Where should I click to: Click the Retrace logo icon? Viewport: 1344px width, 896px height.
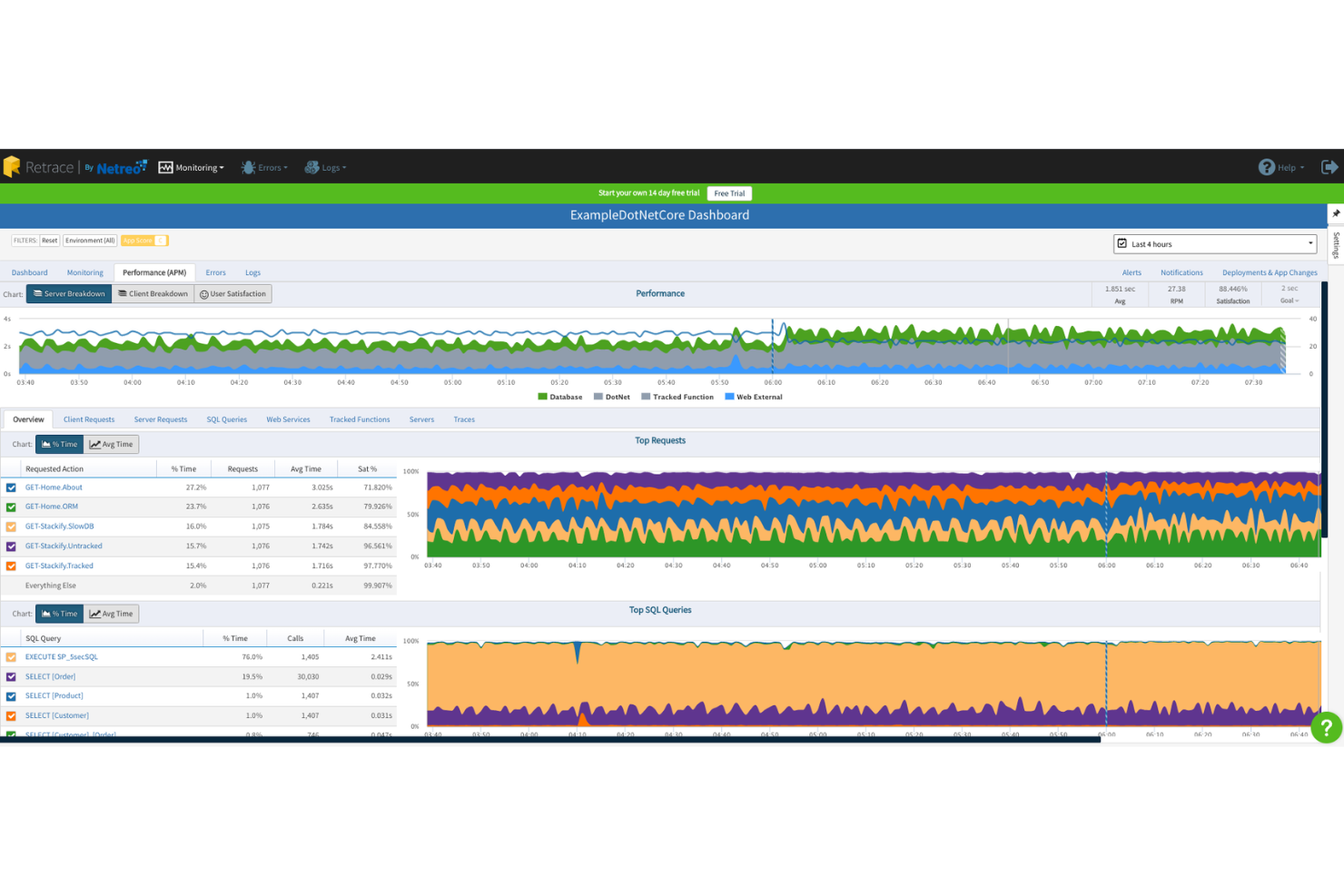coord(13,167)
